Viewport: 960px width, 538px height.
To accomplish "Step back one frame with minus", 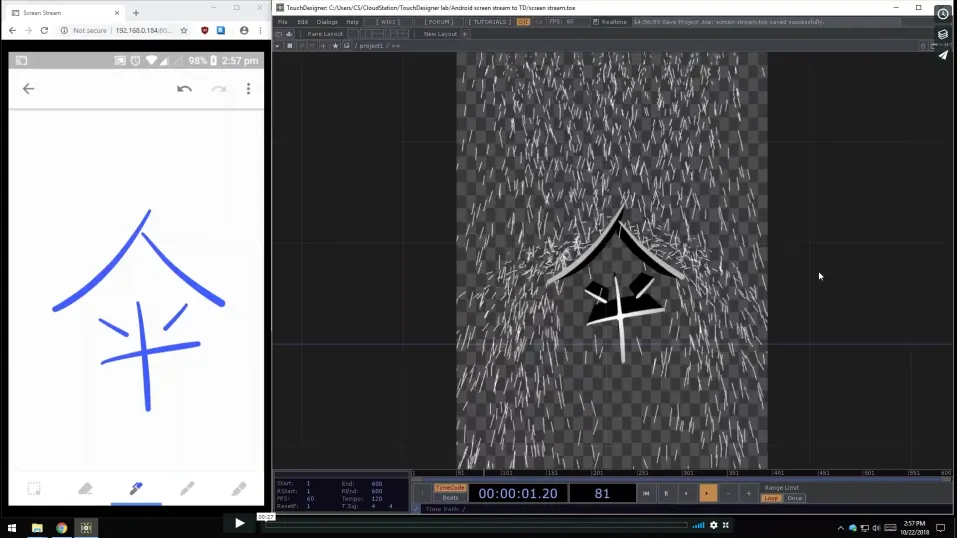I will coord(728,493).
